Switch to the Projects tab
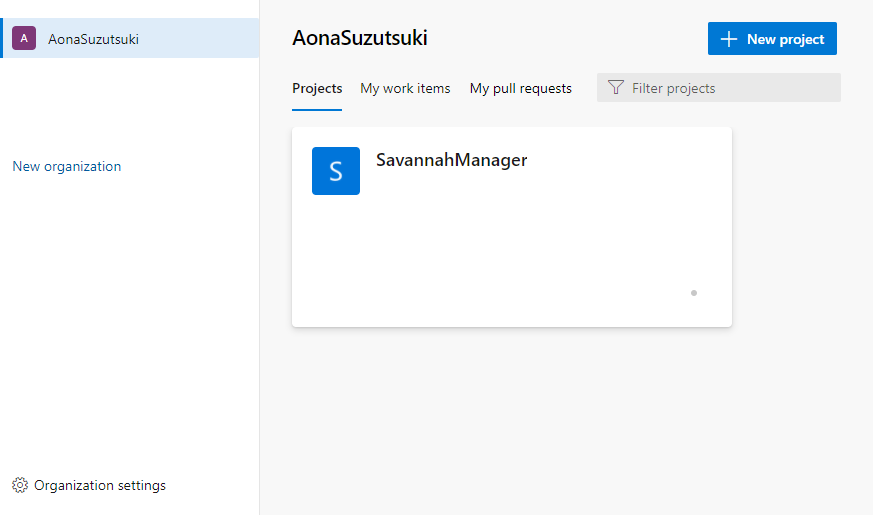 tap(317, 89)
